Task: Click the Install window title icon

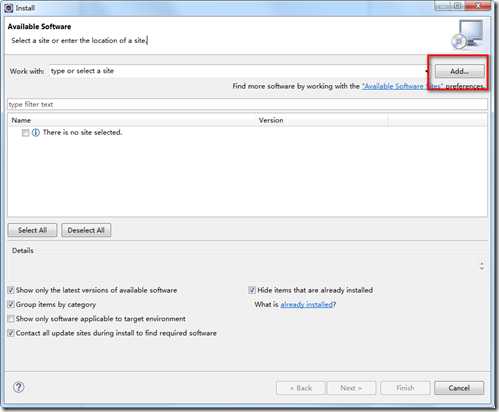Action: pos(9,8)
